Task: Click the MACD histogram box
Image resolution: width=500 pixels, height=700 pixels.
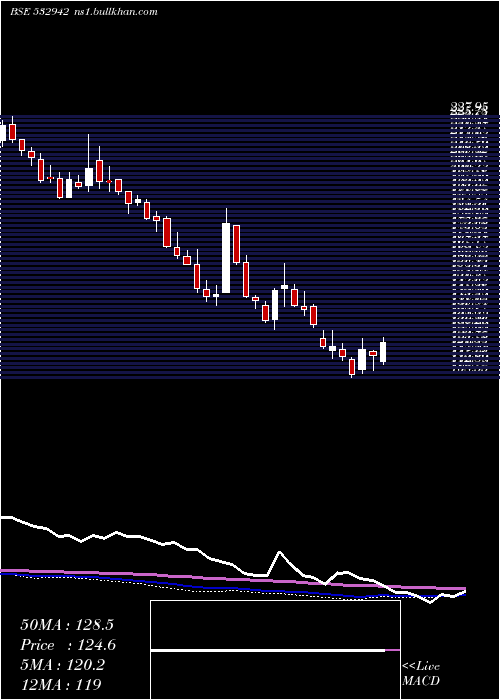Action: 275,650
